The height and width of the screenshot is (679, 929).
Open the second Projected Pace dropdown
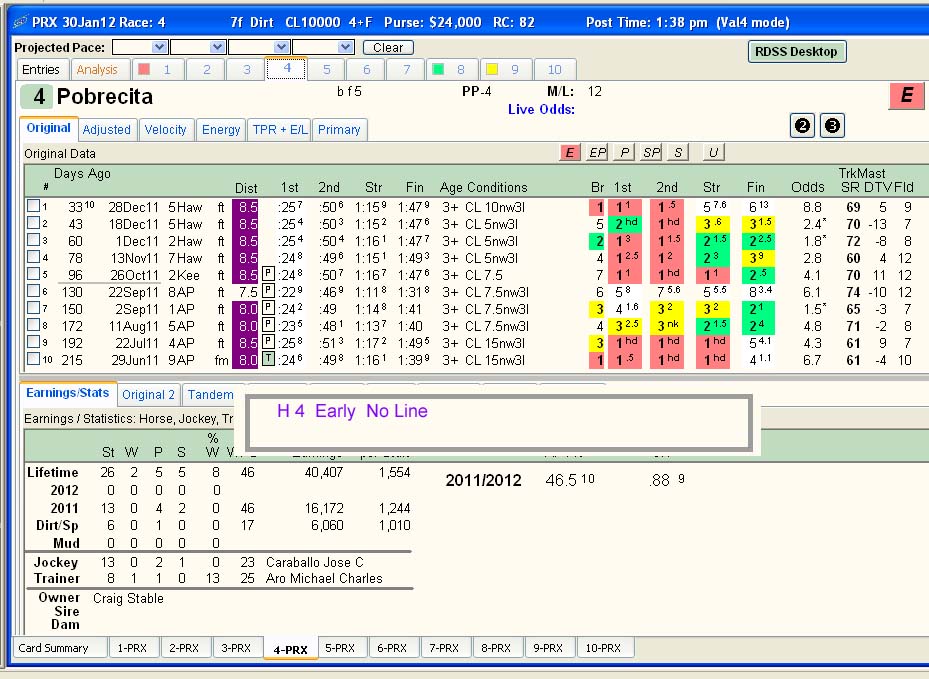pos(217,47)
